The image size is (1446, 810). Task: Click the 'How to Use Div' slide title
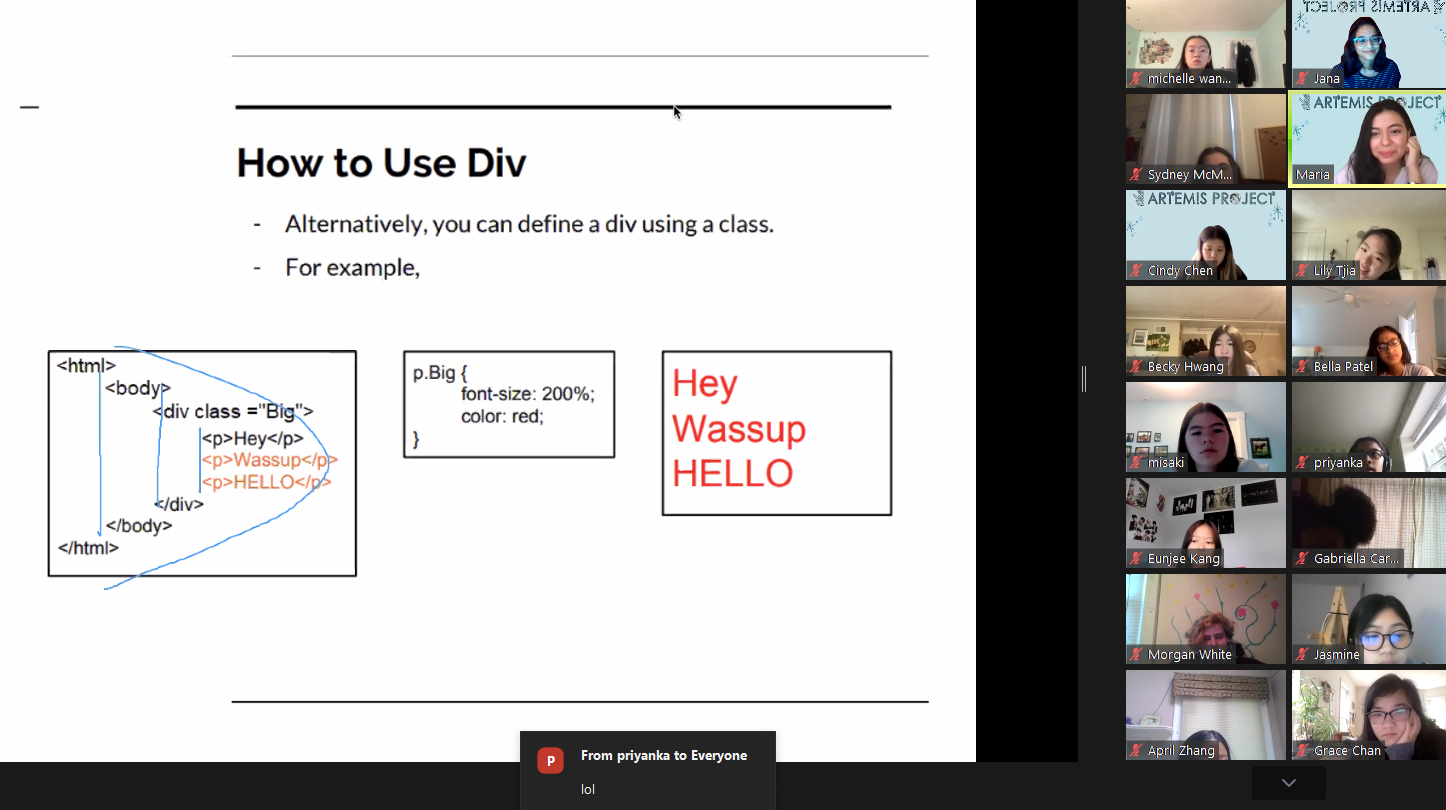(x=381, y=163)
